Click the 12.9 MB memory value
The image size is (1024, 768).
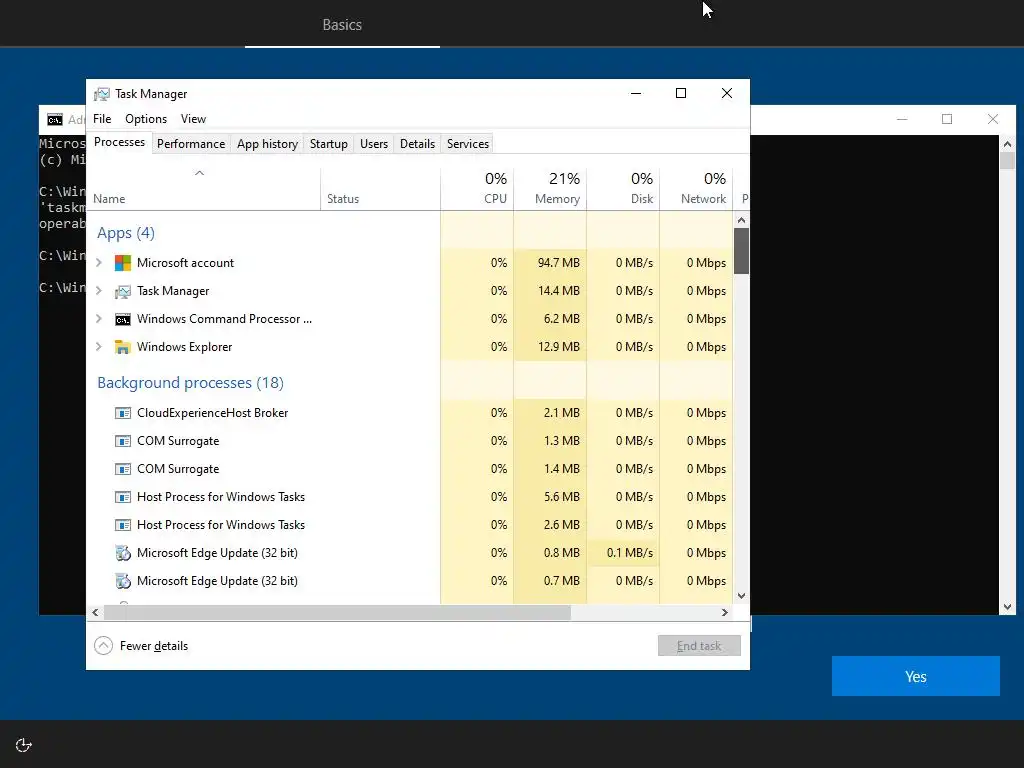tap(558, 347)
